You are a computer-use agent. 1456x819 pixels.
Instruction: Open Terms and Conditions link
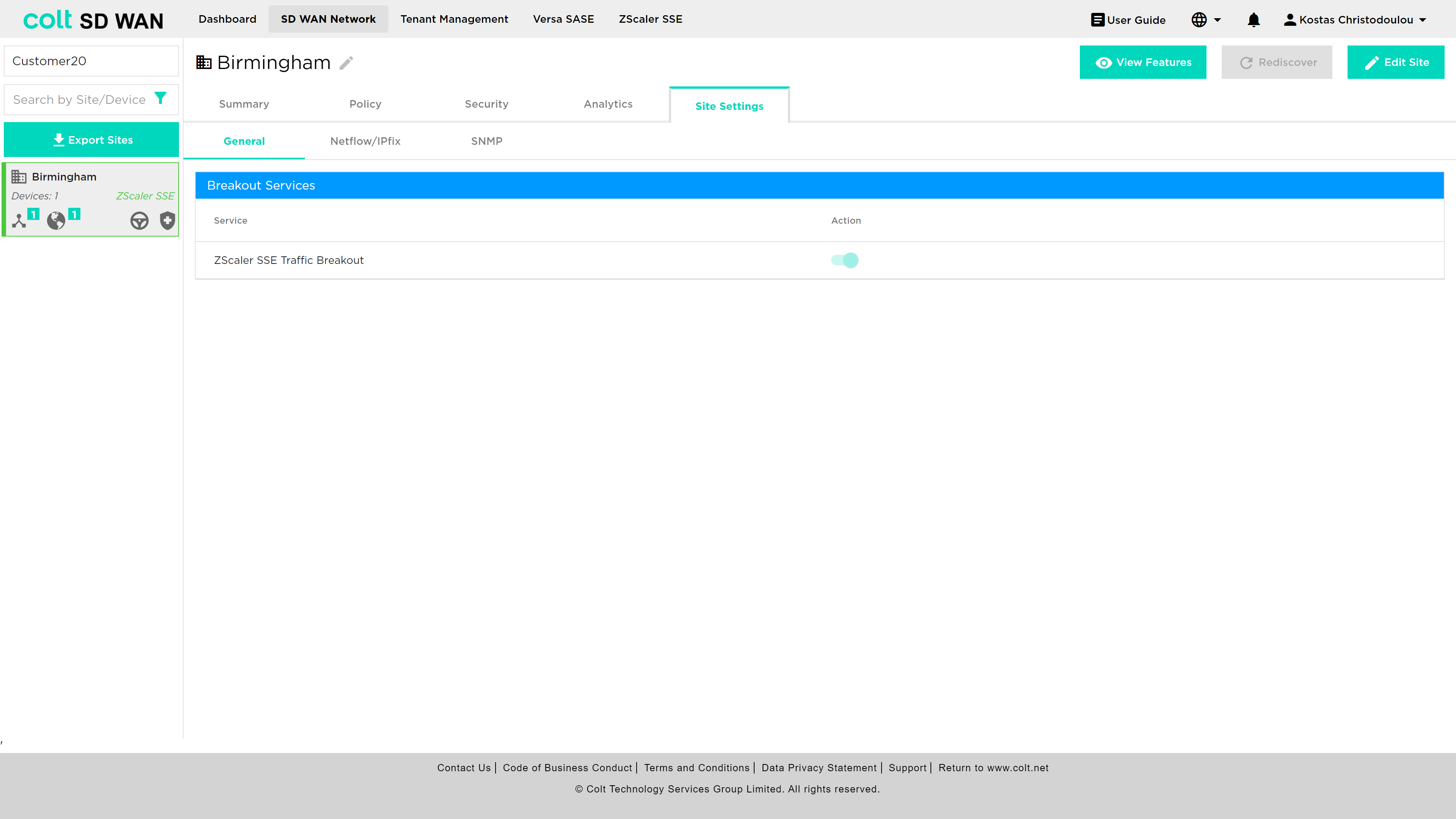[x=697, y=767]
